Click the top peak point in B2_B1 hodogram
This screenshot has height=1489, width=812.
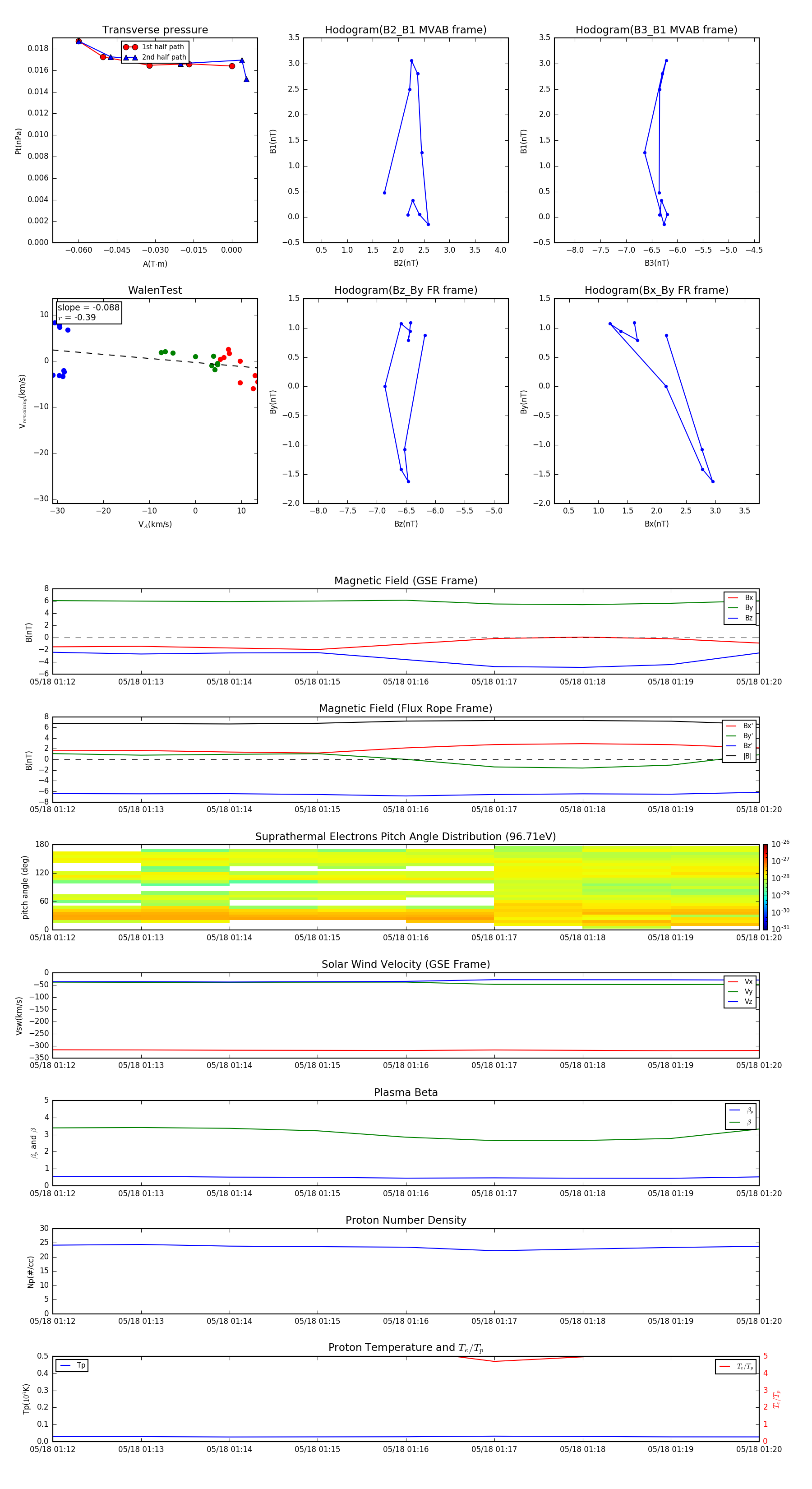[411, 61]
